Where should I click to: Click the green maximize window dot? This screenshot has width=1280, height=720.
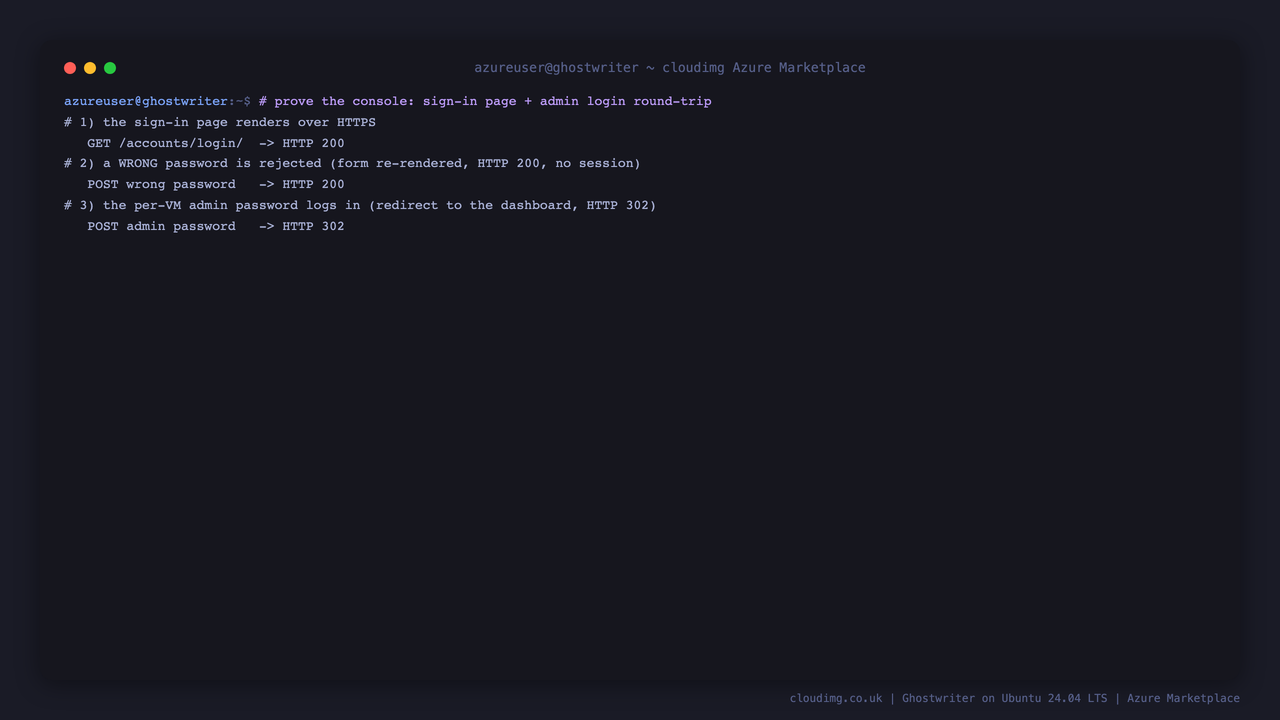(110, 68)
